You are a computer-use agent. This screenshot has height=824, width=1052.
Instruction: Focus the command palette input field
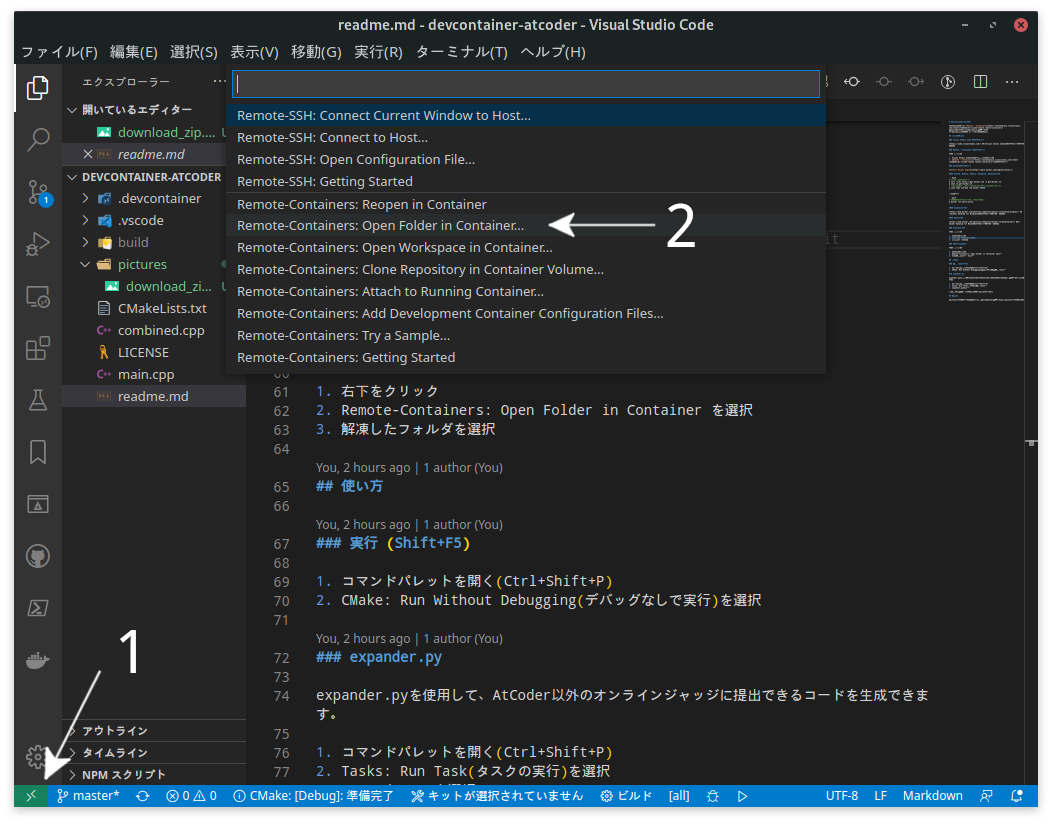pos(526,84)
